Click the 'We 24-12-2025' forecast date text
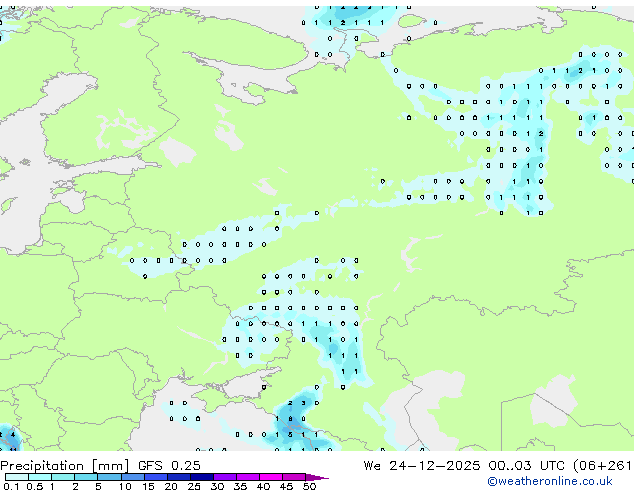 422,465
